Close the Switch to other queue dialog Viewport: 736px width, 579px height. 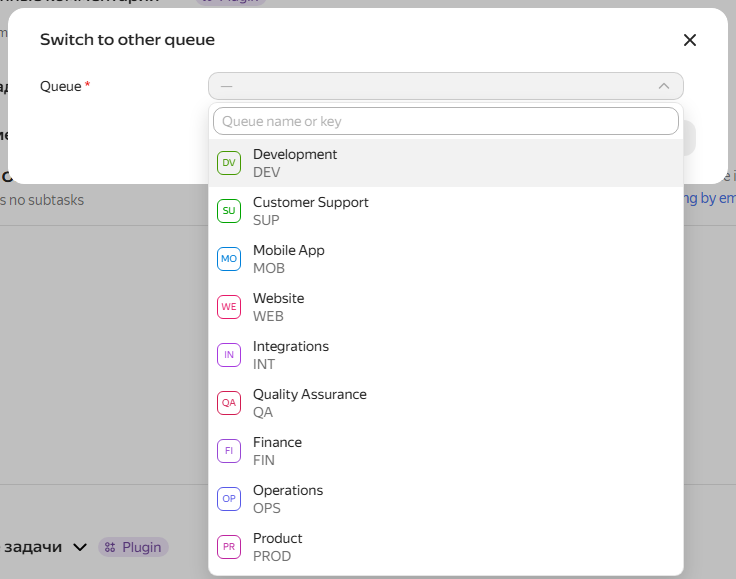[x=690, y=40]
